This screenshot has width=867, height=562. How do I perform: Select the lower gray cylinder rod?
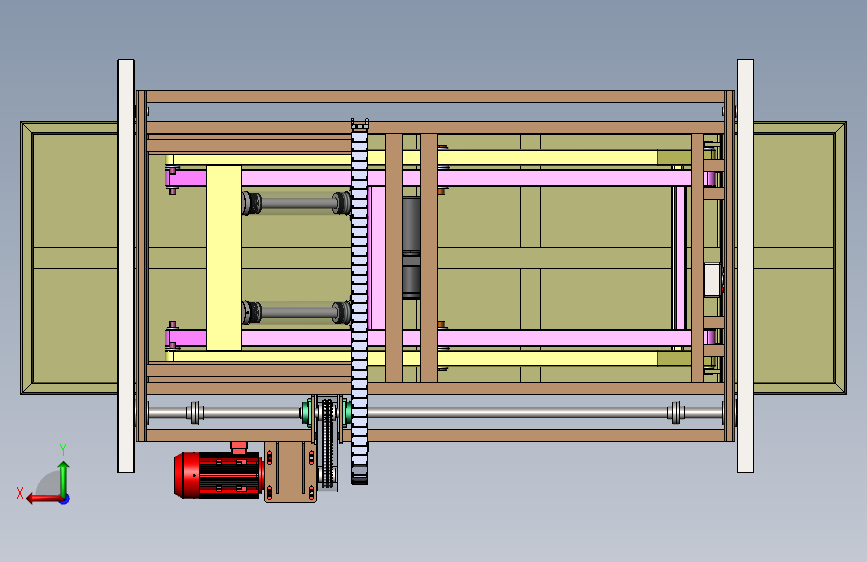296,313
